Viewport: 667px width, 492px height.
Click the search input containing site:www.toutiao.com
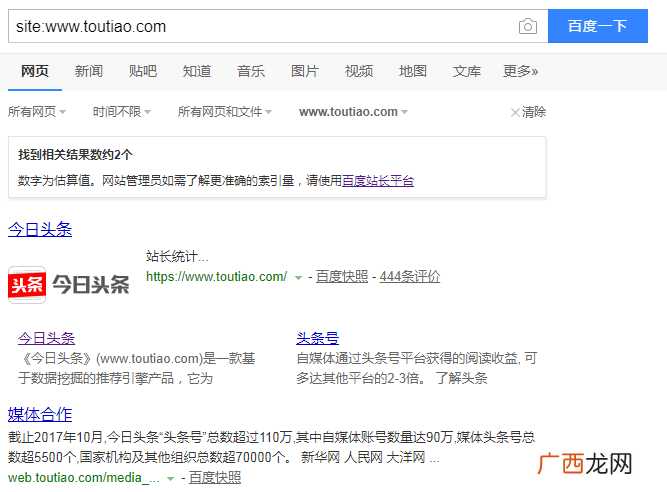264,26
